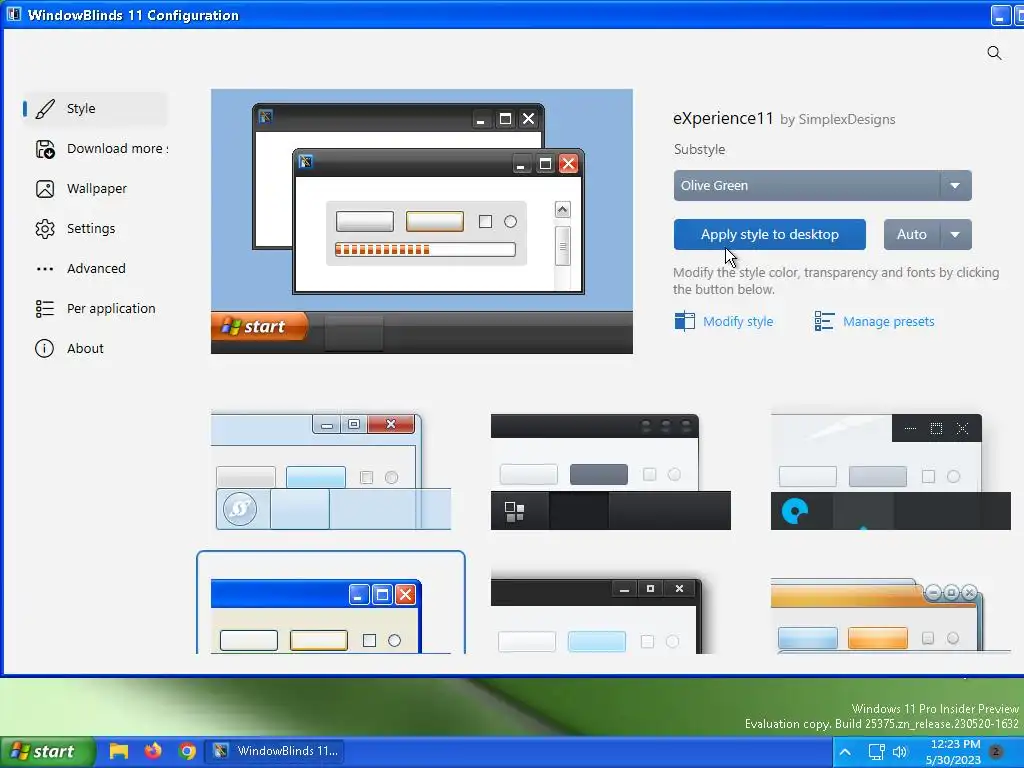
Task: Click the Substyle label
Action: click(x=699, y=150)
